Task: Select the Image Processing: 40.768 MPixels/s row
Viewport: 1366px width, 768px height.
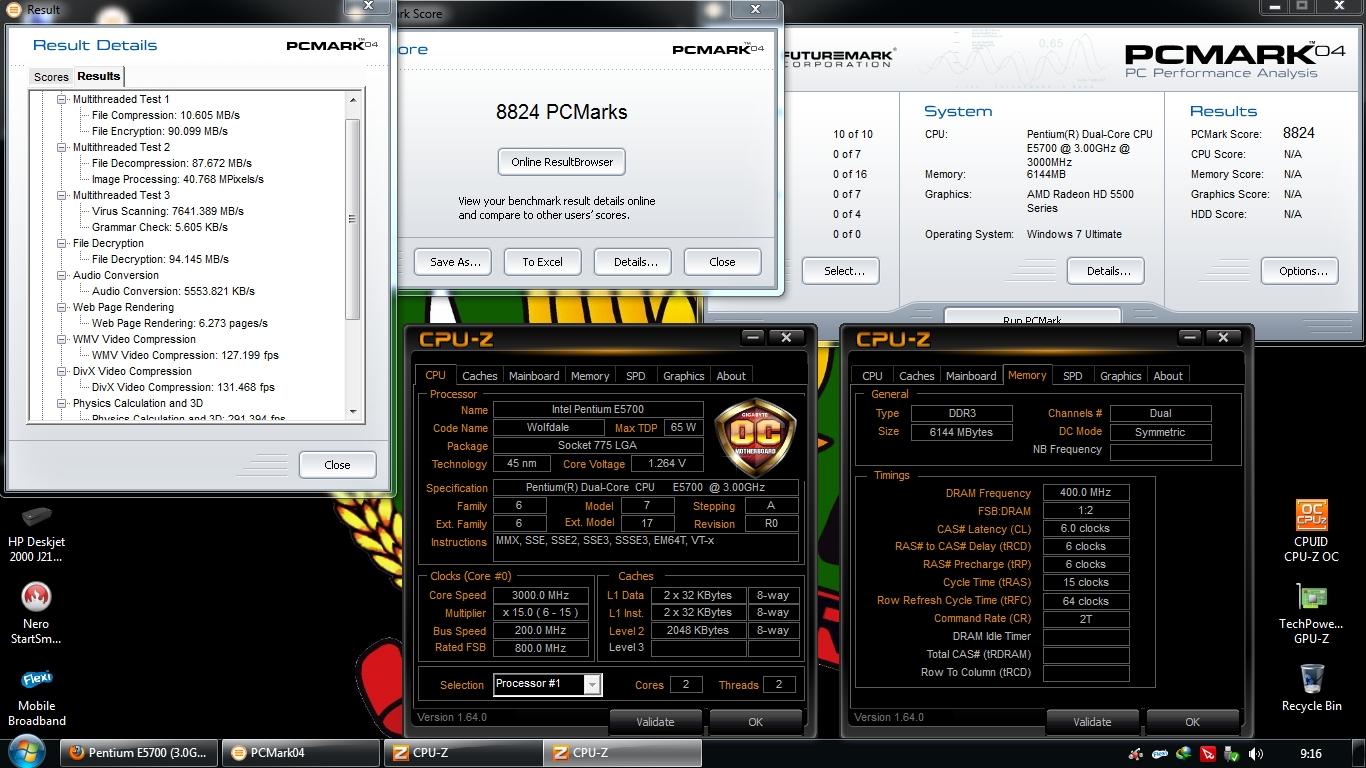Action: coord(177,179)
